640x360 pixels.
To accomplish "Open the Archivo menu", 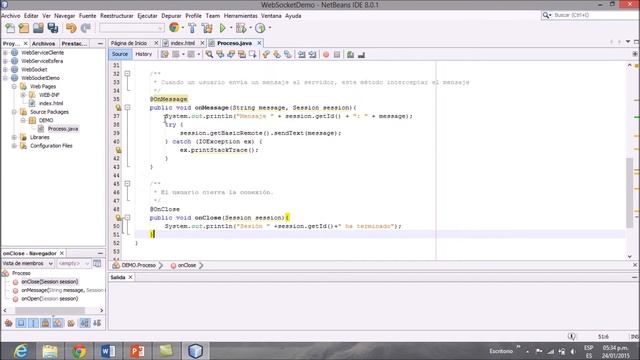I will tap(11, 16).
